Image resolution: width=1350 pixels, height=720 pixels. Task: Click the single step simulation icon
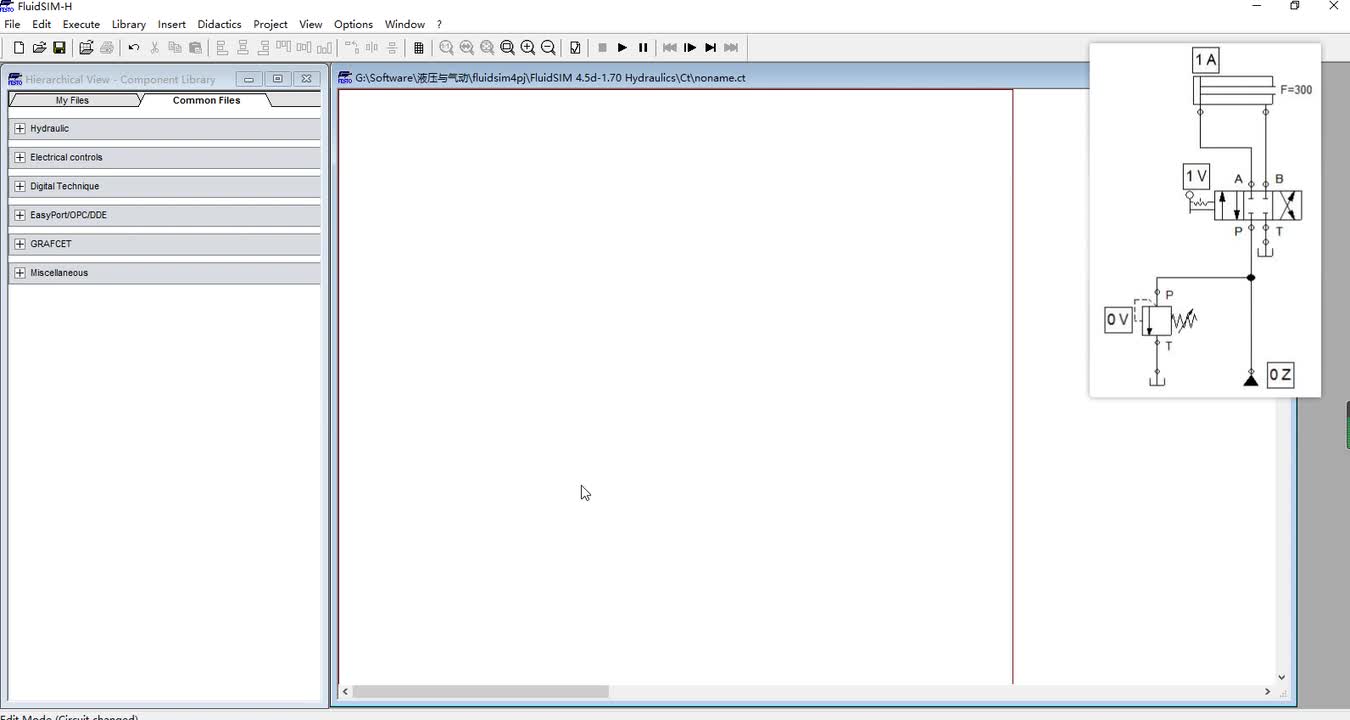(690, 48)
